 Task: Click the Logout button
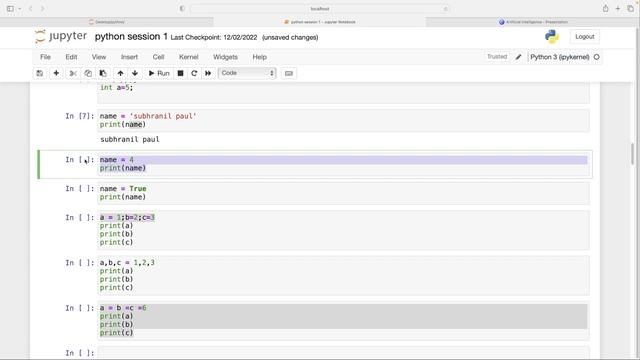[584, 37]
